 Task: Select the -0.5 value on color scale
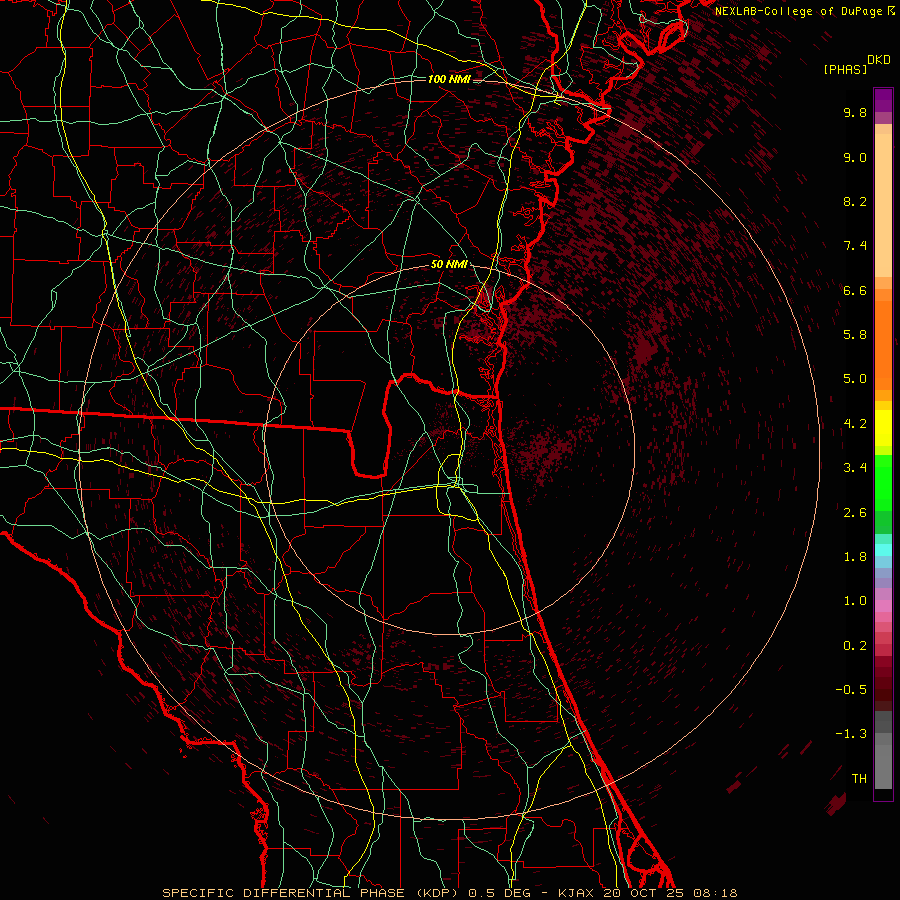tap(851, 690)
